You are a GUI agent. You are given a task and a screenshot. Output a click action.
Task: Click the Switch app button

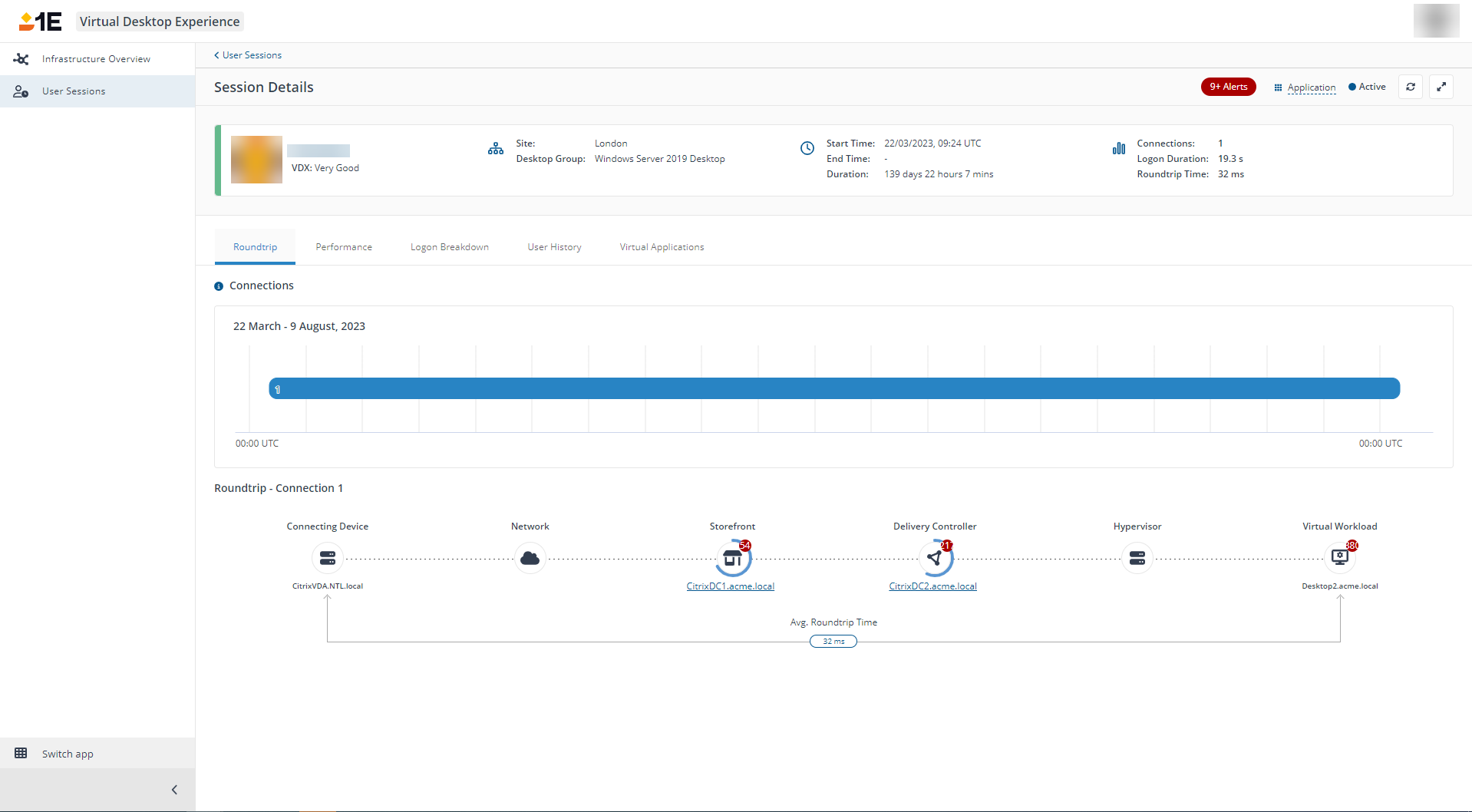tap(97, 754)
